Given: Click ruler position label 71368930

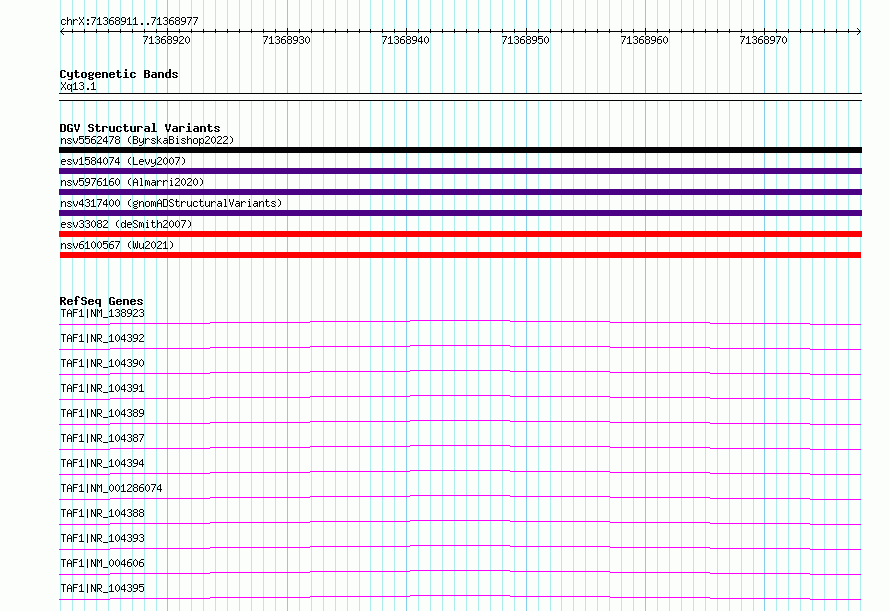Looking at the screenshot, I should (286, 40).
